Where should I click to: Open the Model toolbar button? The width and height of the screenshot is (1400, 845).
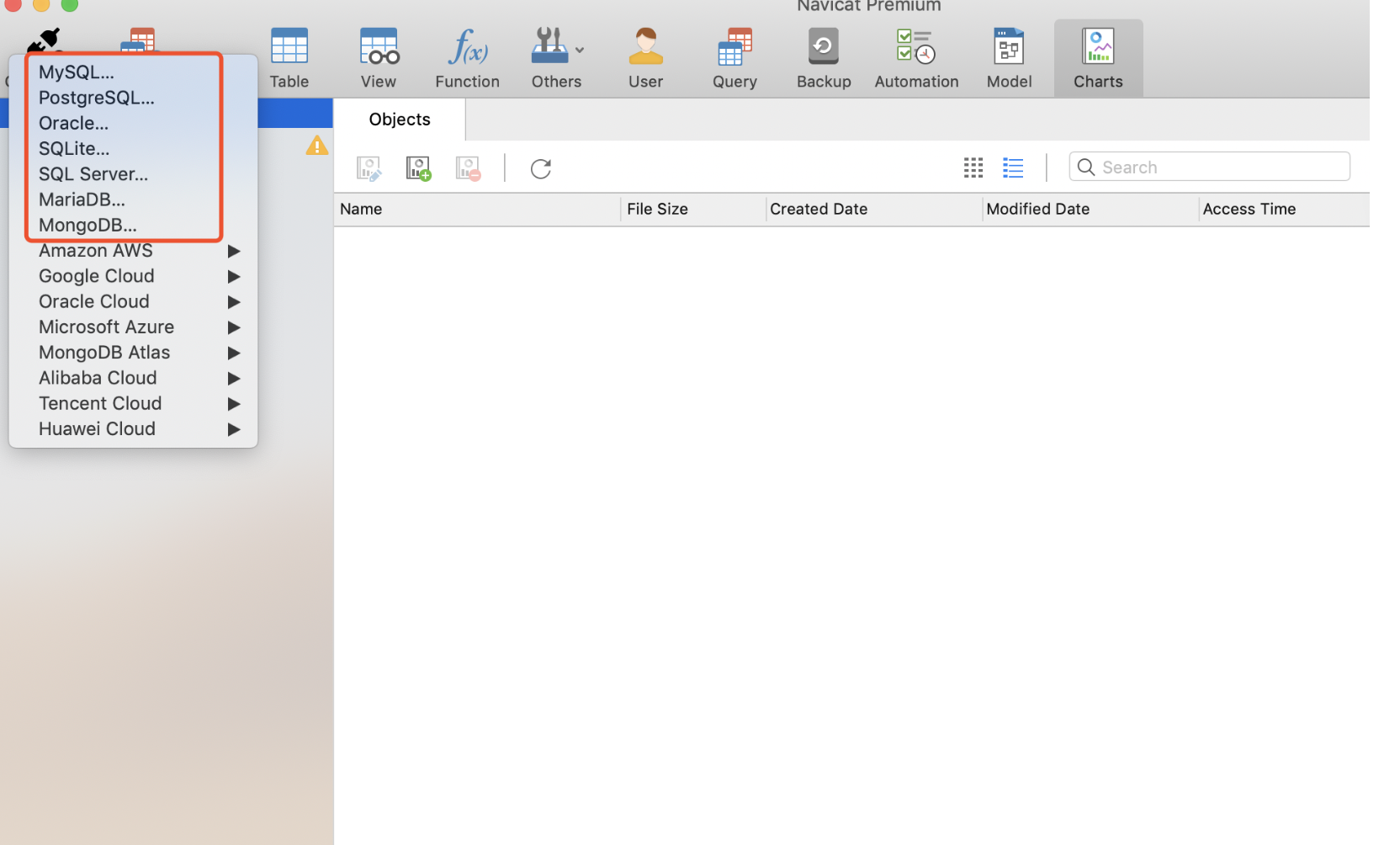tap(1009, 58)
